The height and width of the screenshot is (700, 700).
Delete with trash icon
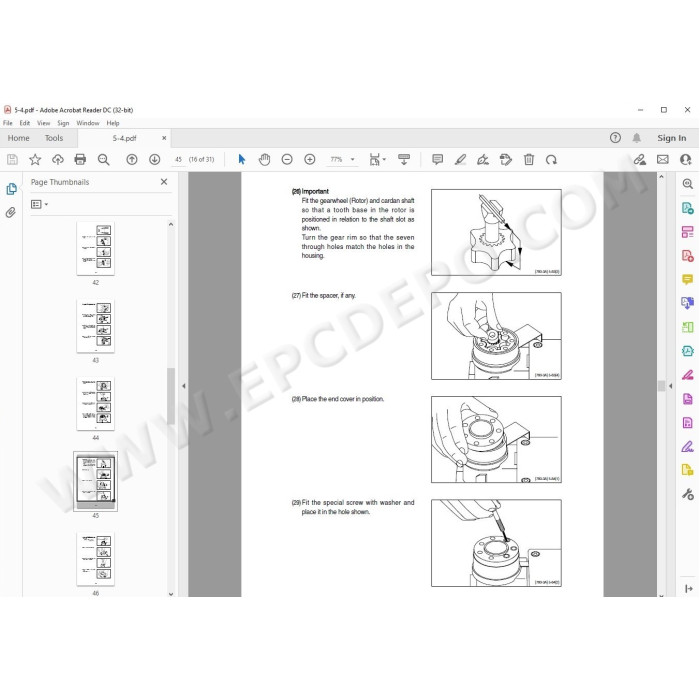[x=529, y=159]
